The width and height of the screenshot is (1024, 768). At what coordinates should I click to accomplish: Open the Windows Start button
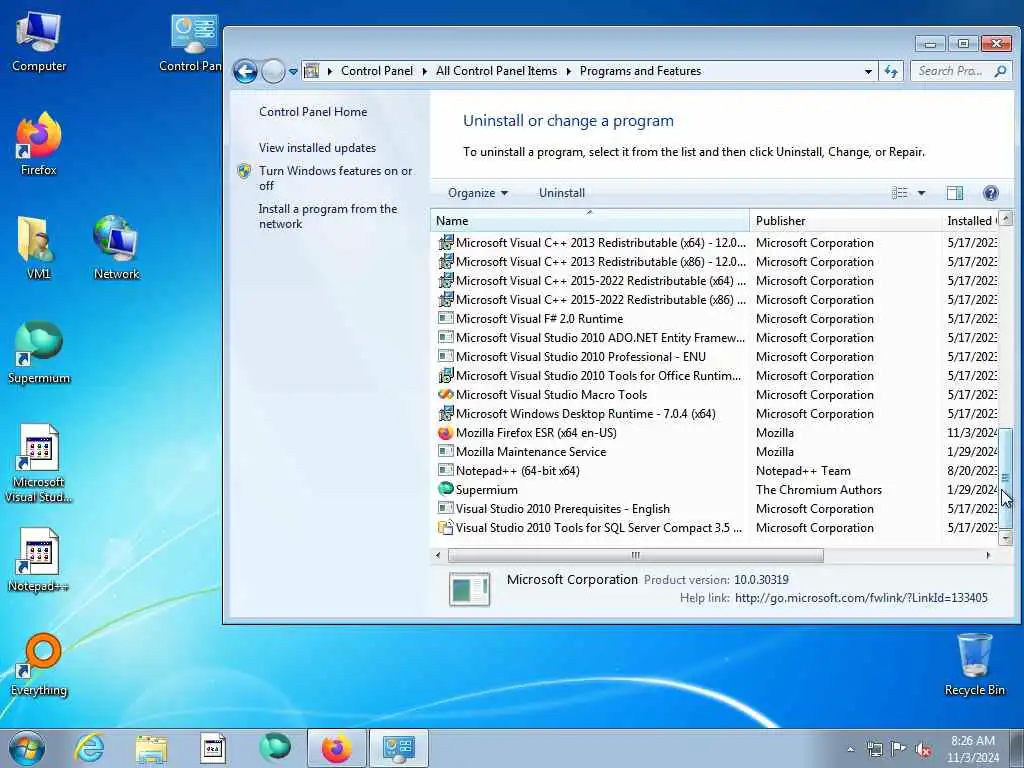click(x=27, y=748)
